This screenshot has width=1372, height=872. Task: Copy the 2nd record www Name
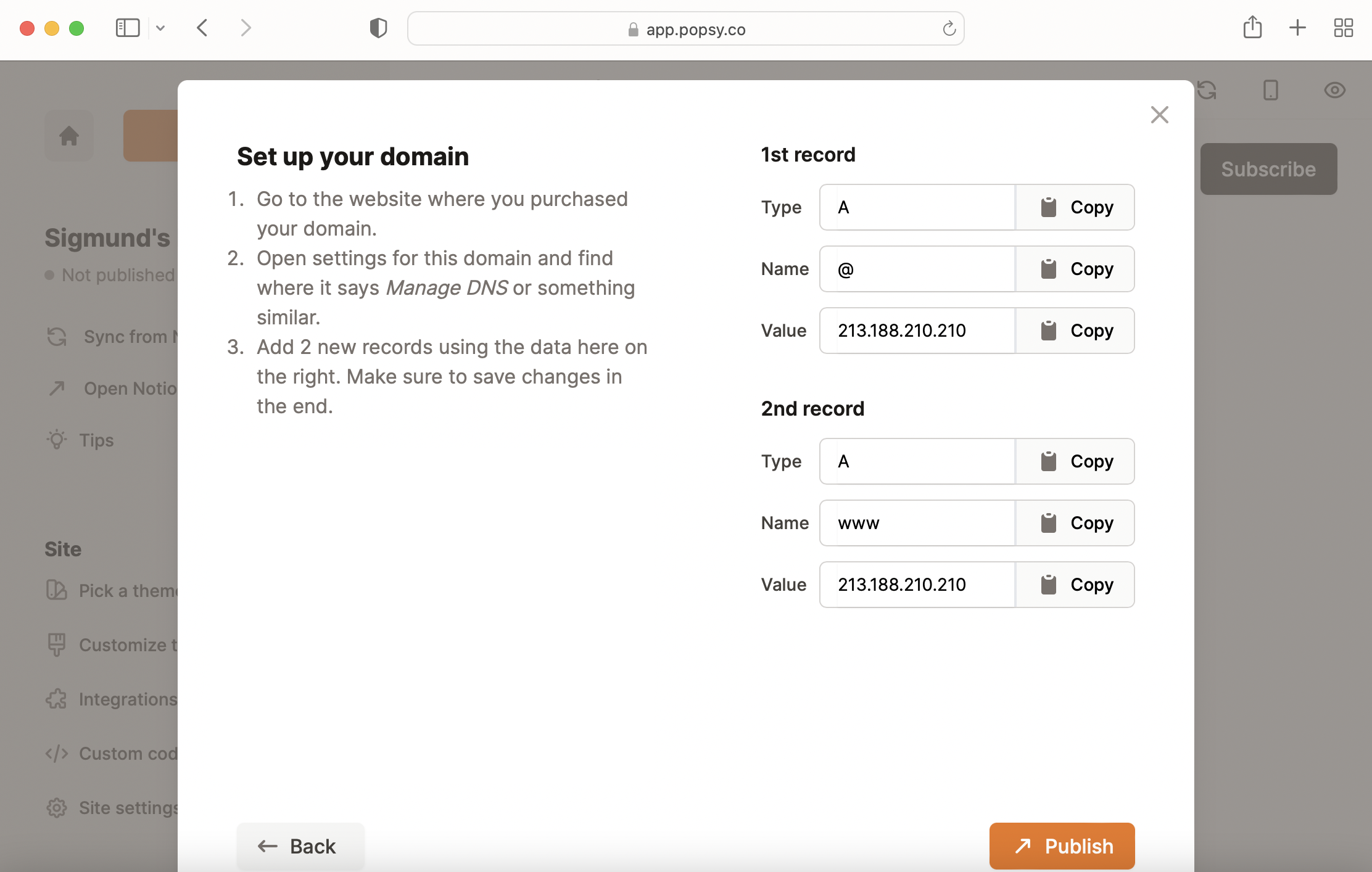point(1075,523)
